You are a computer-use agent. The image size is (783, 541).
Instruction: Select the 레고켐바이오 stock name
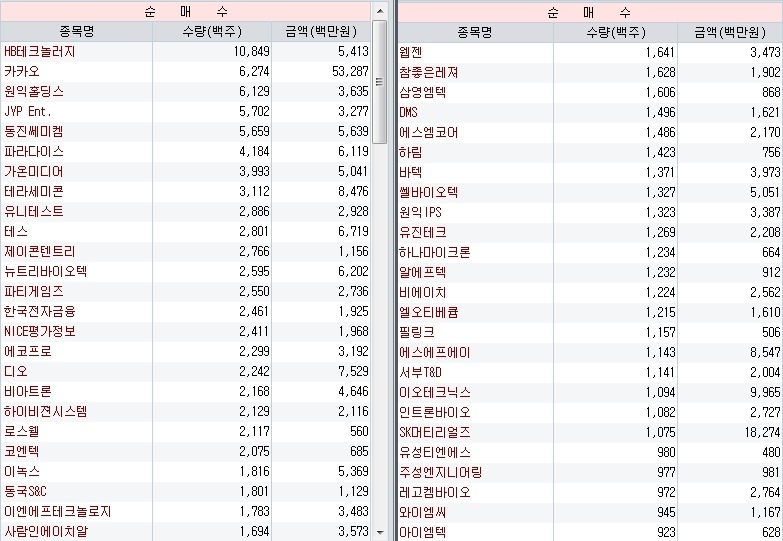tap(434, 492)
